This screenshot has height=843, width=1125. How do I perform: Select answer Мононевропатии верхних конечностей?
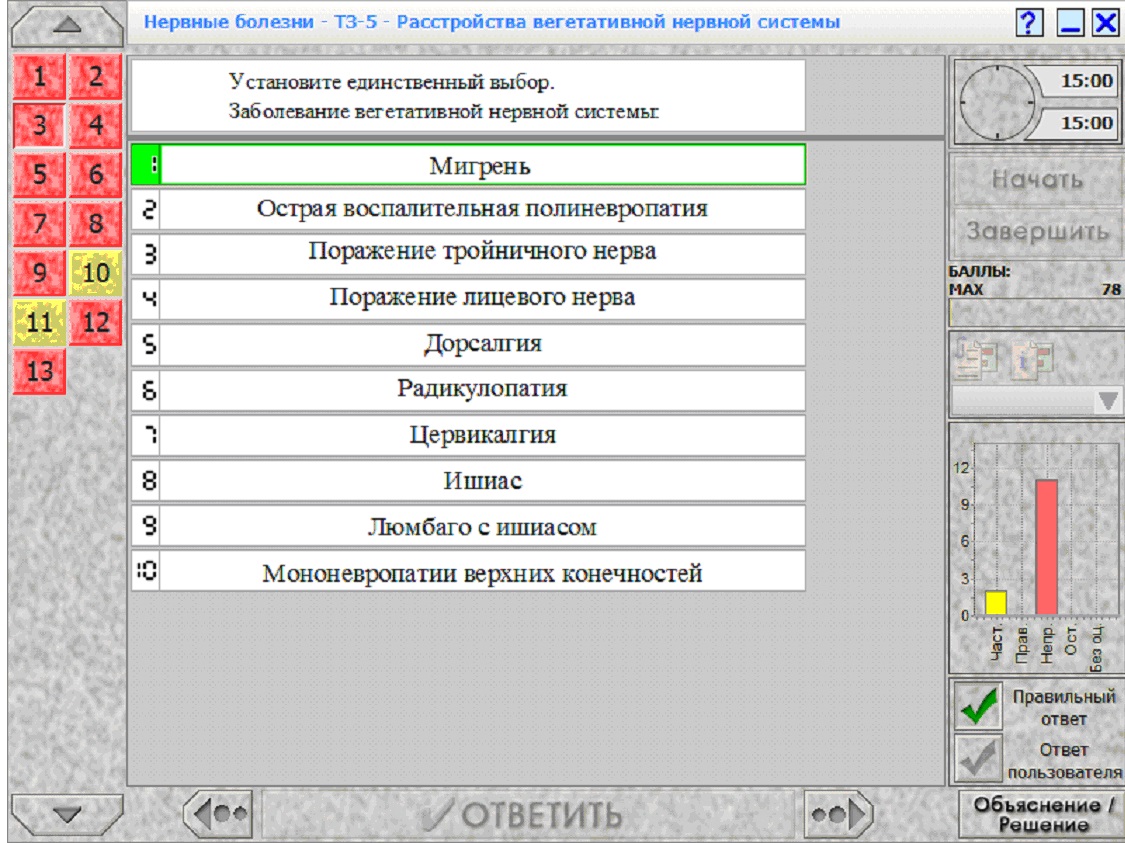[469, 572]
